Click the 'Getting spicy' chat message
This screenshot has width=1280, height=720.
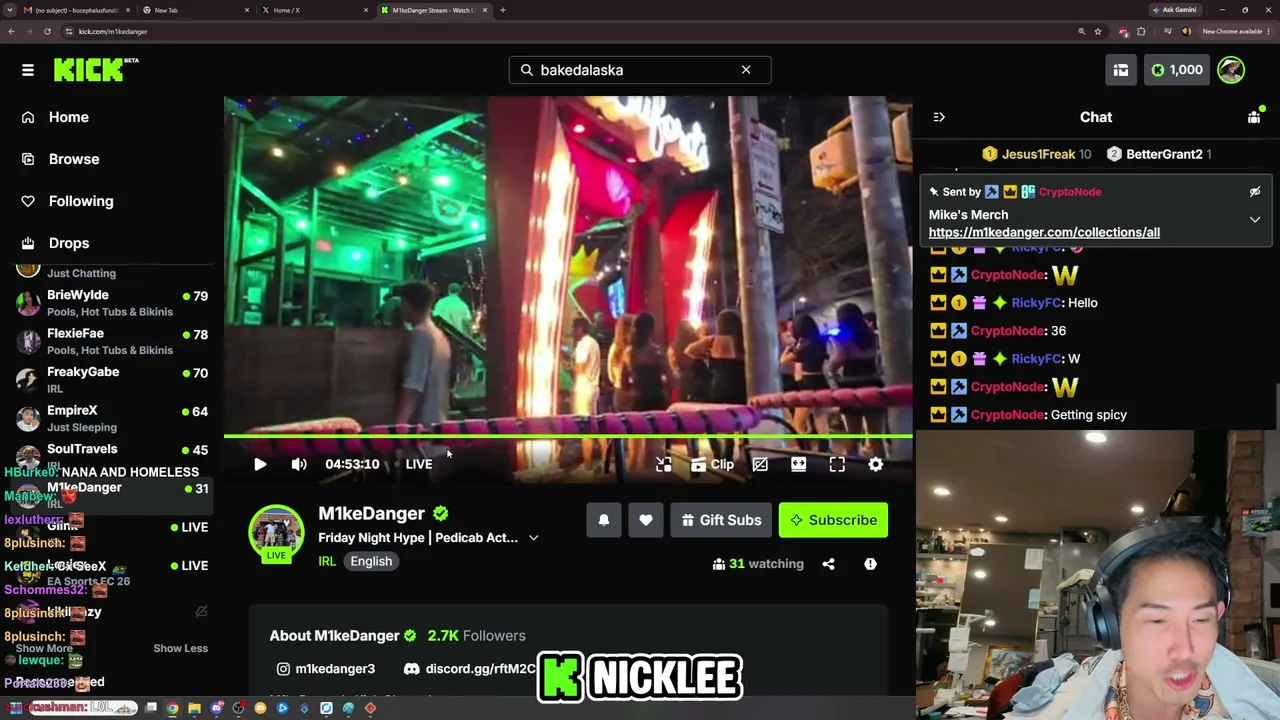click(1088, 415)
